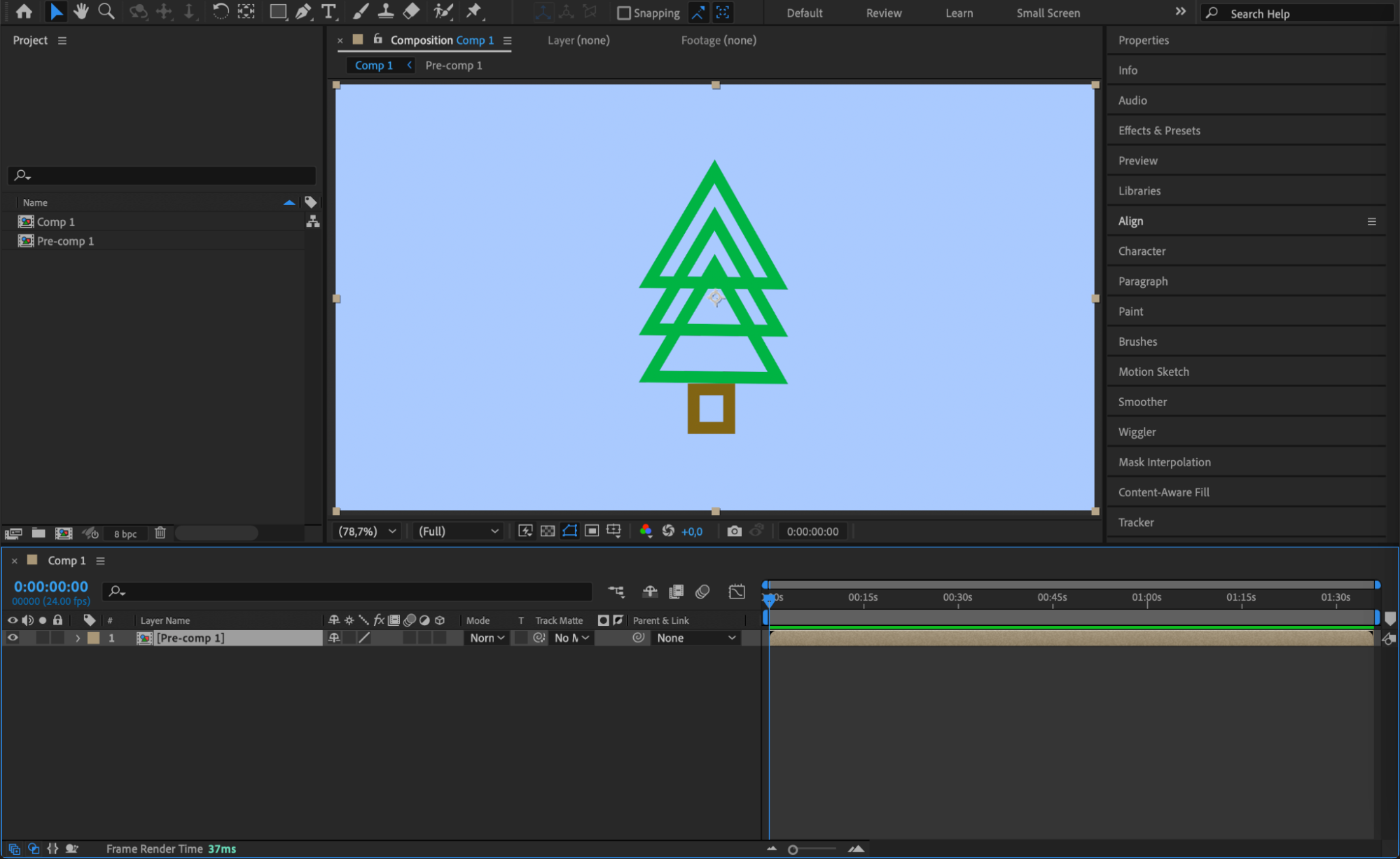Select the Pen tool

tap(303, 11)
